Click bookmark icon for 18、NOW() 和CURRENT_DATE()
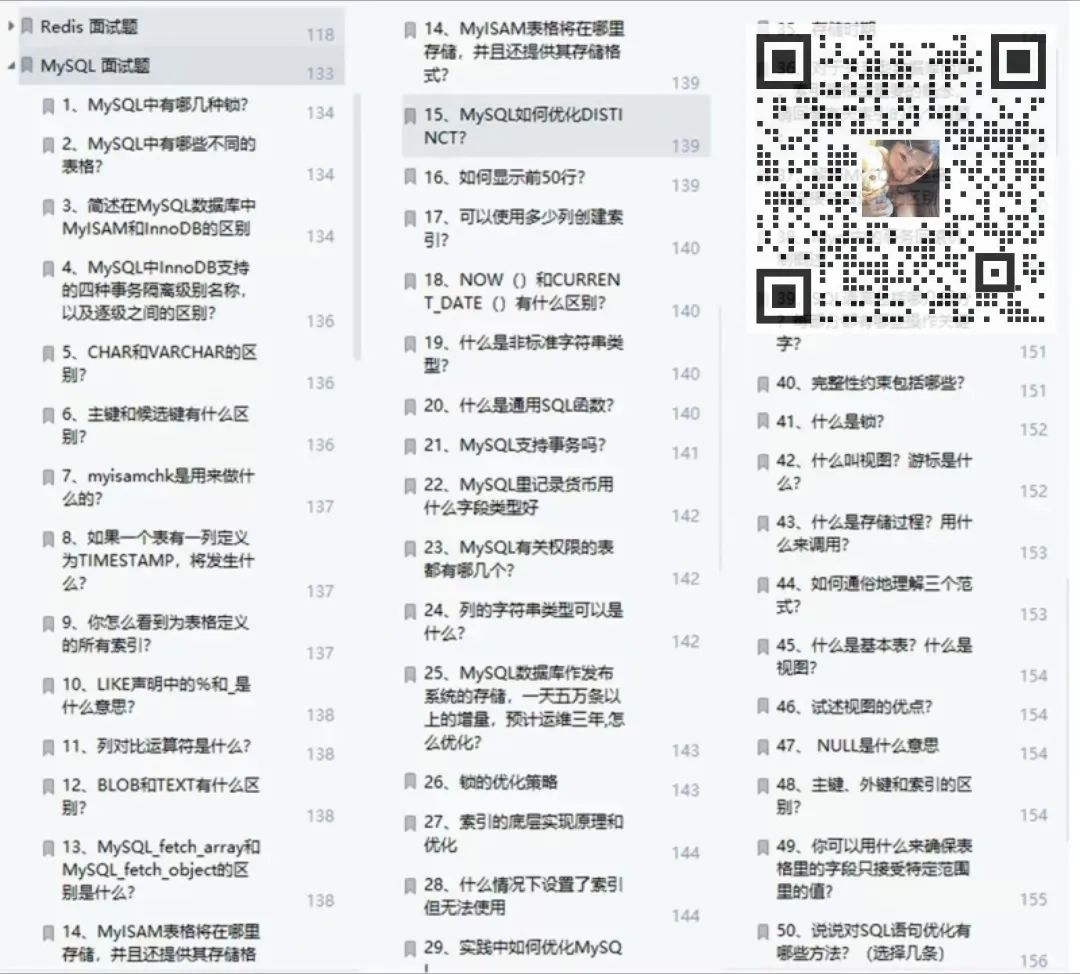The width and height of the screenshot is (1080, 974). pos(410,280)
